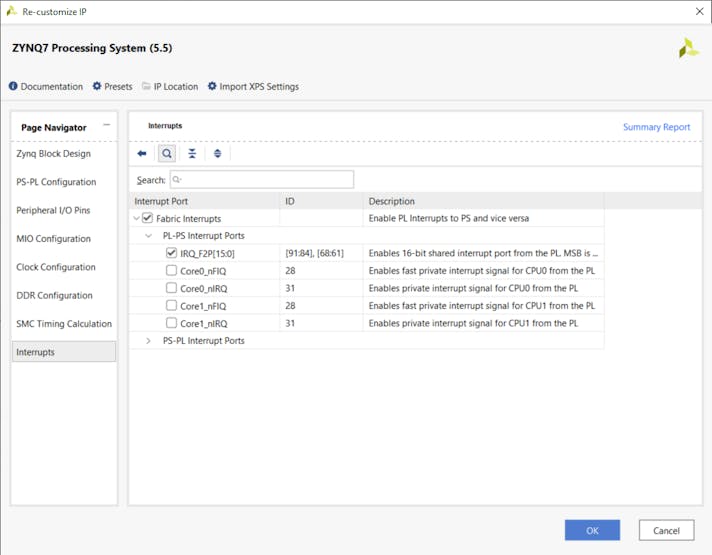712x555 pixels.
Task: Open the Summary Report link
Action: pyautogui.click(x=656, y=127)
